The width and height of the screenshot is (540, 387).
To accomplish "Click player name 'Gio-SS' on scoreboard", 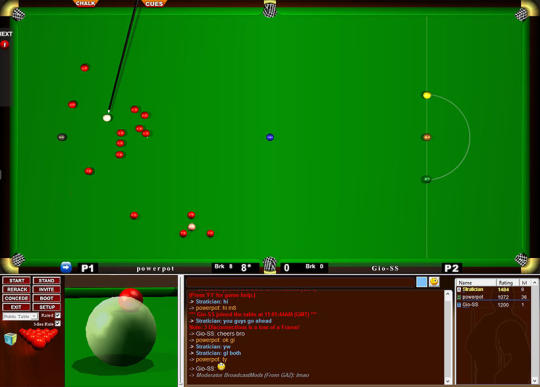I will [x=385, y=268].
